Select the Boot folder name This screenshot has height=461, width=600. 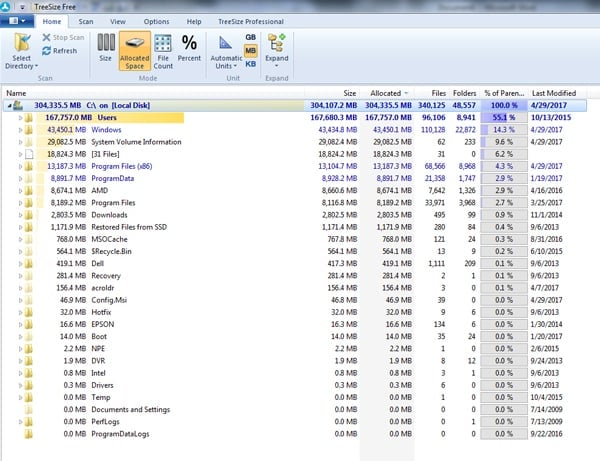point(99,337)
